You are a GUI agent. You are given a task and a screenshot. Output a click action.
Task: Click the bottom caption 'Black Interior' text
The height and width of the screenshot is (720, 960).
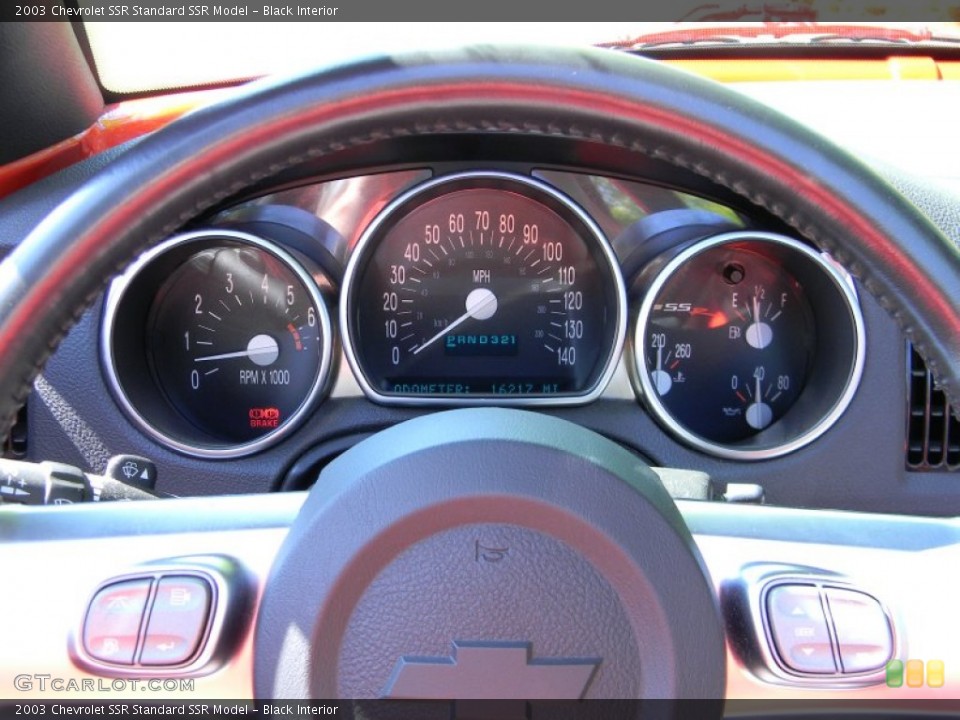pos(301,710)
